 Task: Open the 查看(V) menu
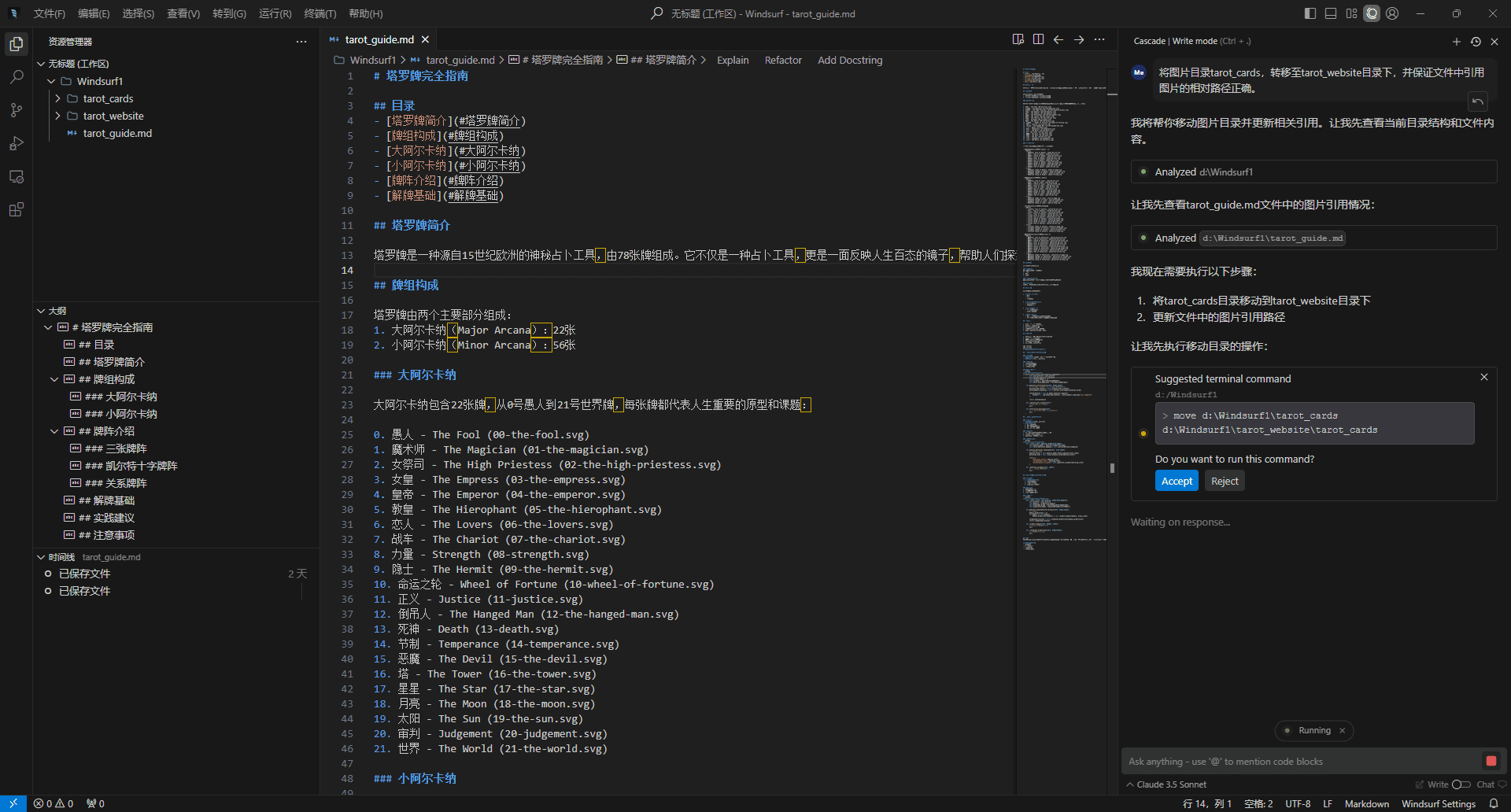pos(183,13)
